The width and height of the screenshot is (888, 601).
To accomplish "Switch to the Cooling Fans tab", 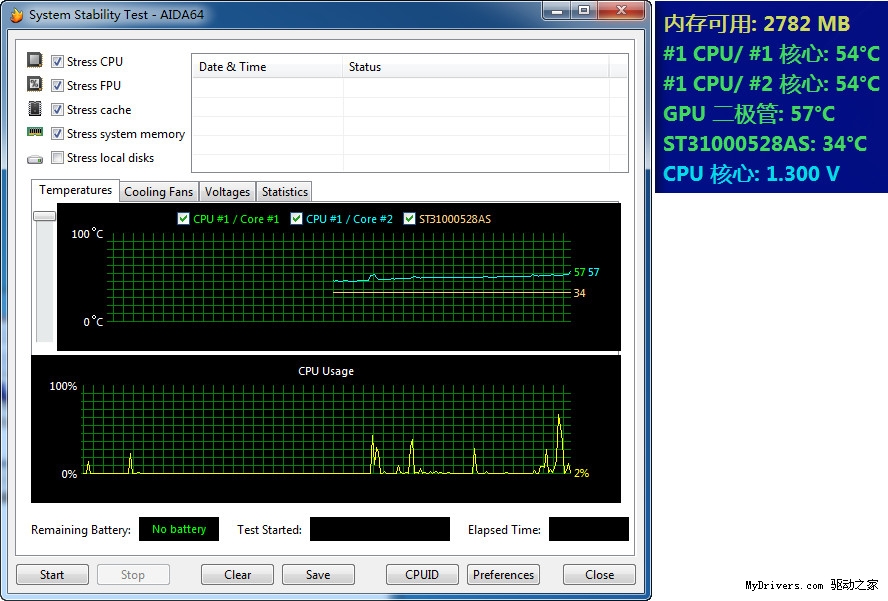I will pos(158,192).
